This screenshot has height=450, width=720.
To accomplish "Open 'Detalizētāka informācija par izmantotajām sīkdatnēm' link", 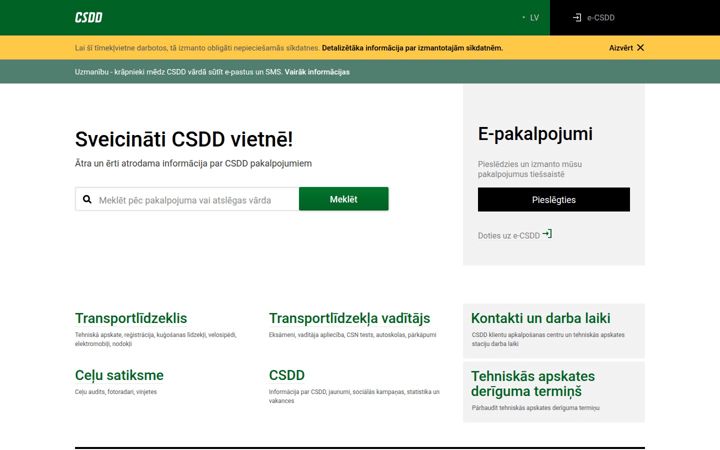I will pyautogui.click(x=412, y=48).
